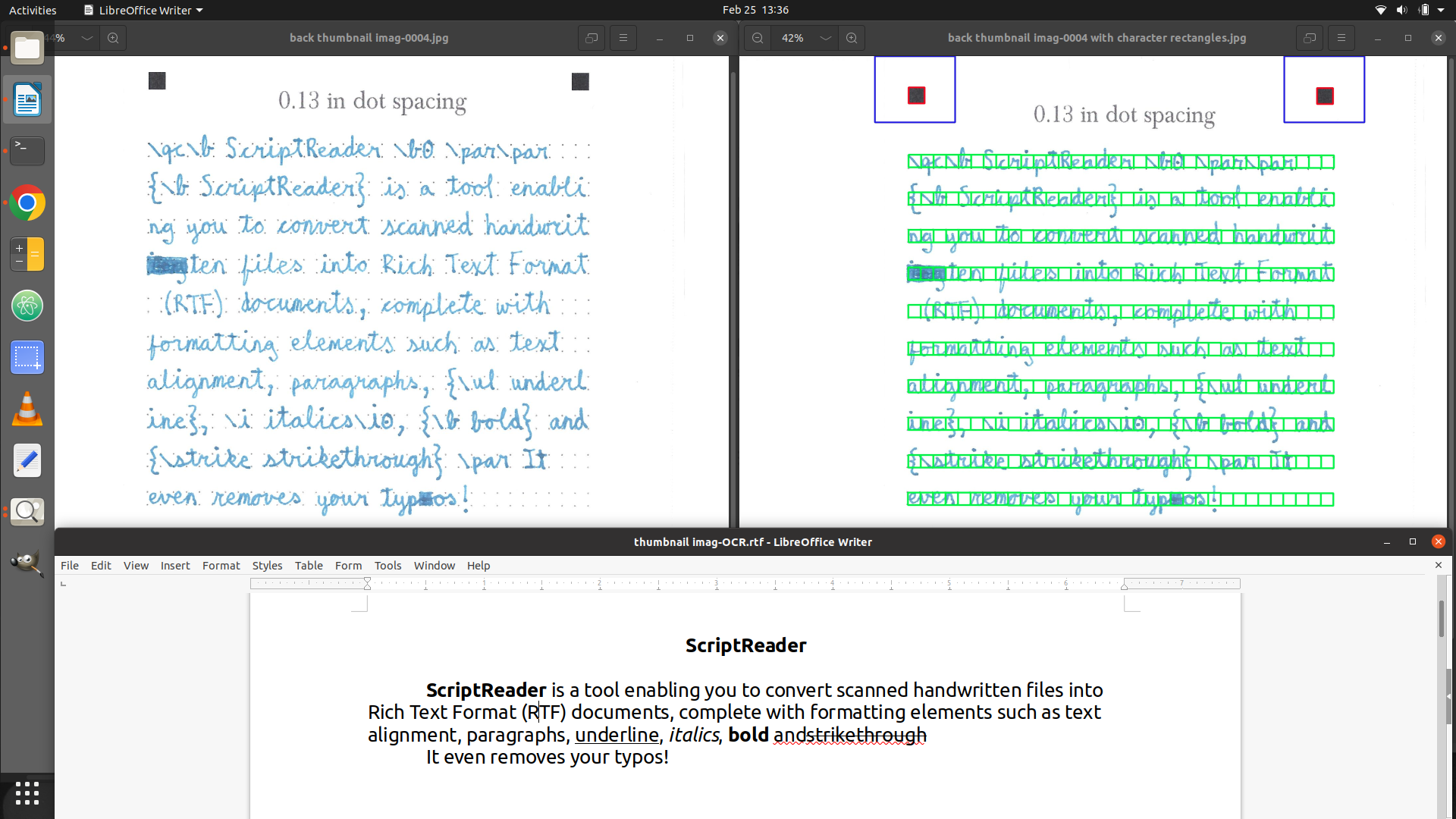Click the line 'It even removes your typos!'
The image size is (1456, 819).
[x=548, y=757]
